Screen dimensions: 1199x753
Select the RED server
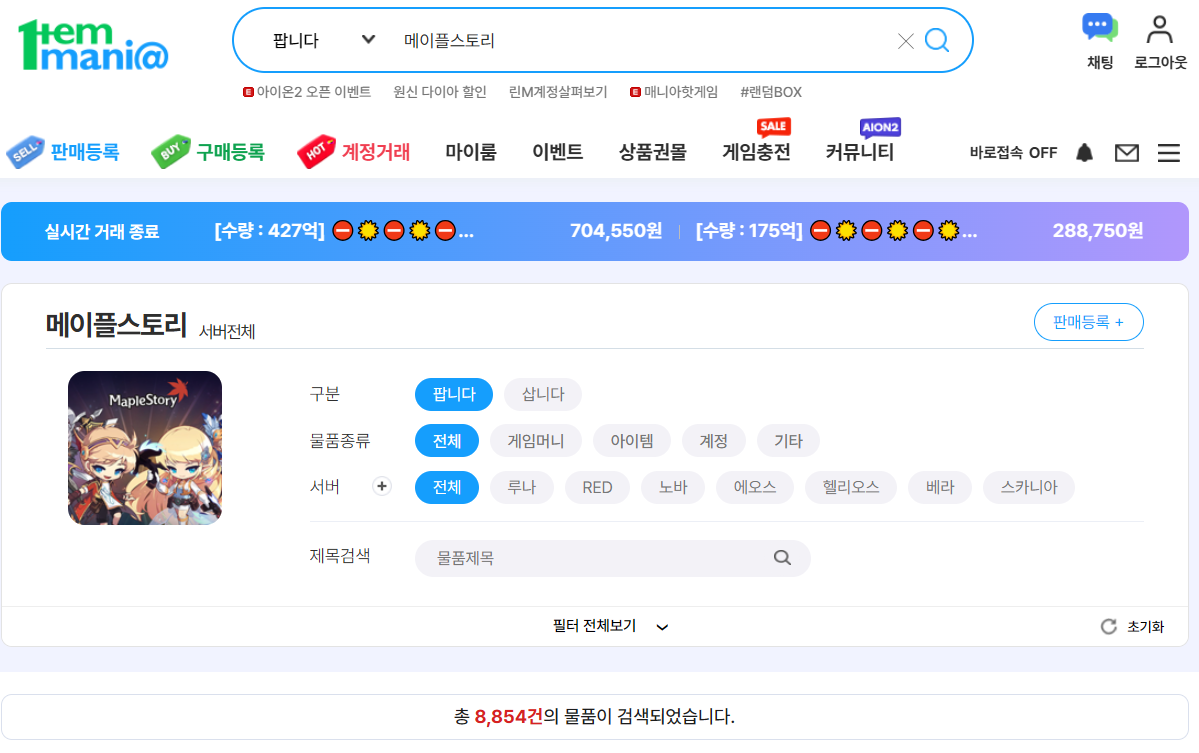(x=597, y=487)
